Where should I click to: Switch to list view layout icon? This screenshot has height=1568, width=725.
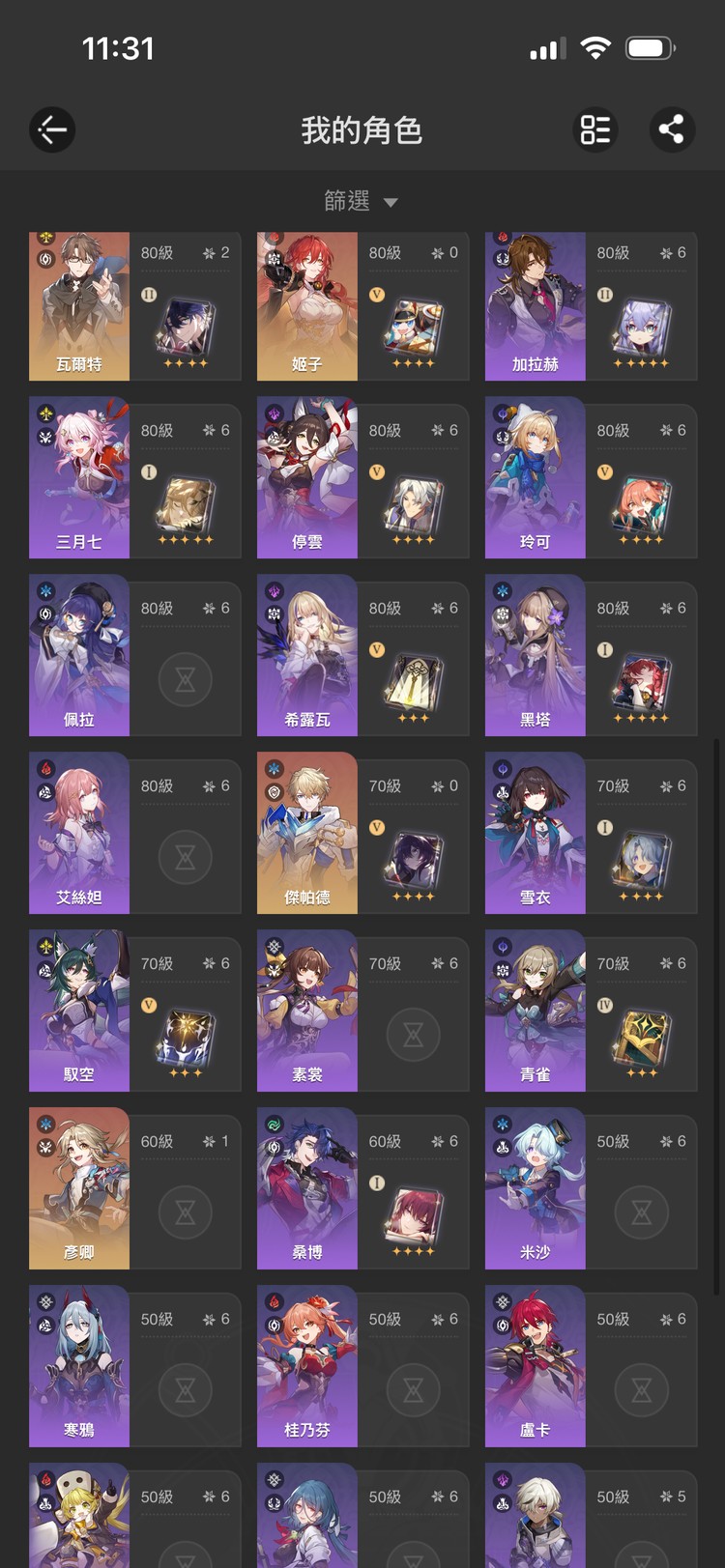pyautogui.click(x=595, y=129)
